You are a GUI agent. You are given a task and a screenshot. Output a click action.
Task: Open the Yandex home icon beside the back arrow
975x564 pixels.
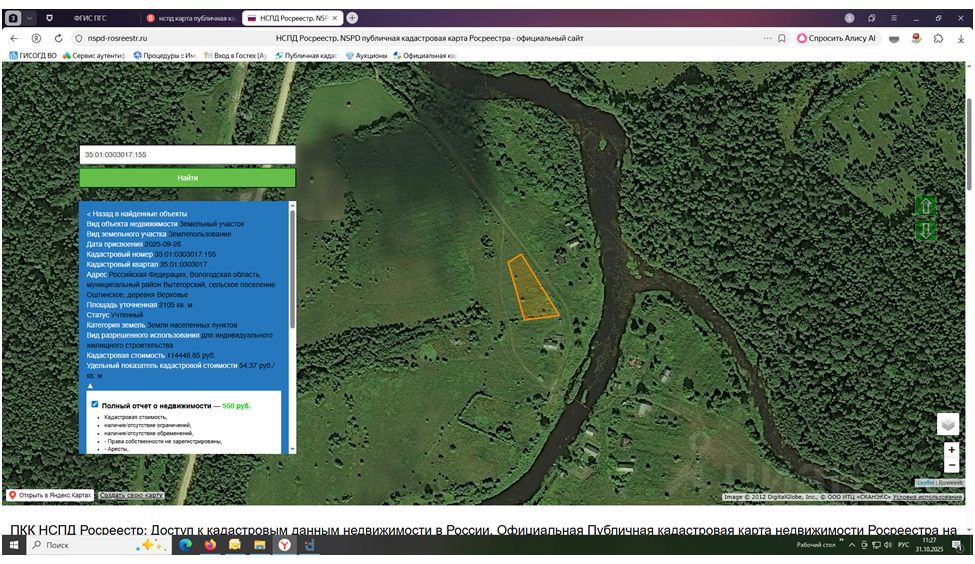pyautogui.click(x=36, y=39)
